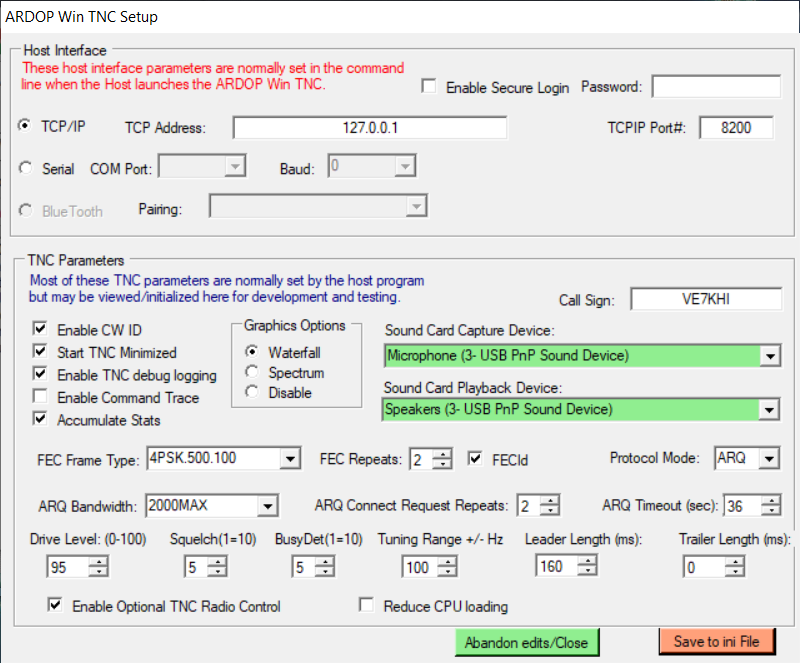Increase FEC Repeats spinner value

[442, 454]
